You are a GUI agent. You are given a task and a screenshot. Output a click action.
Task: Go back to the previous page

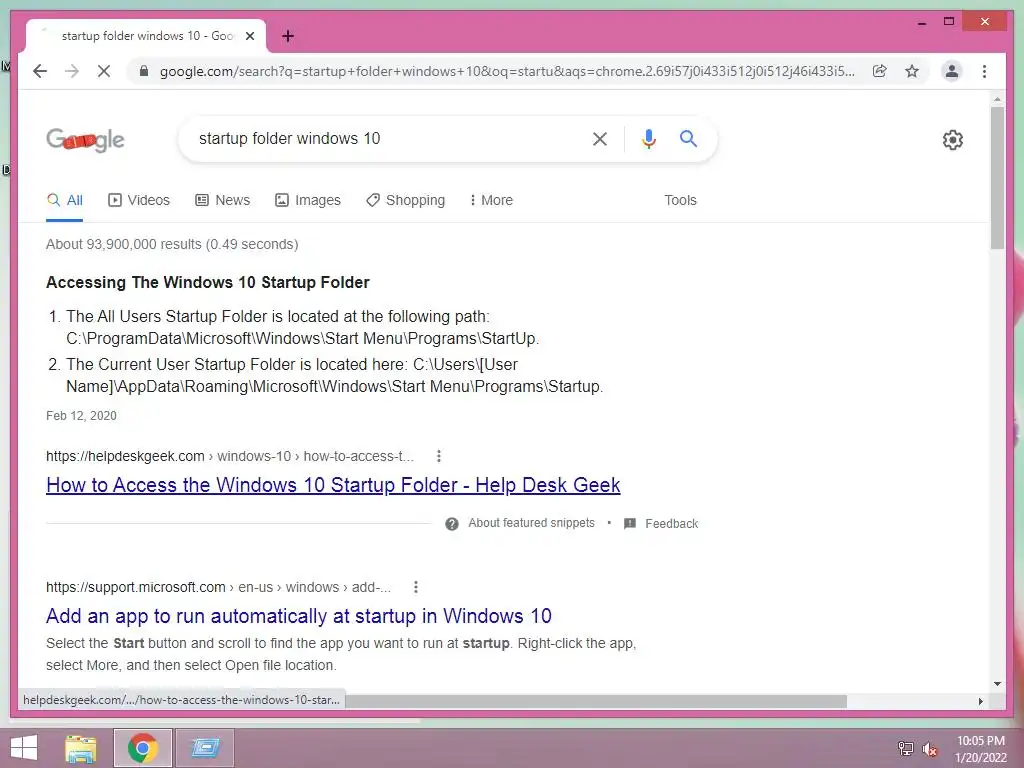(40, 71)
